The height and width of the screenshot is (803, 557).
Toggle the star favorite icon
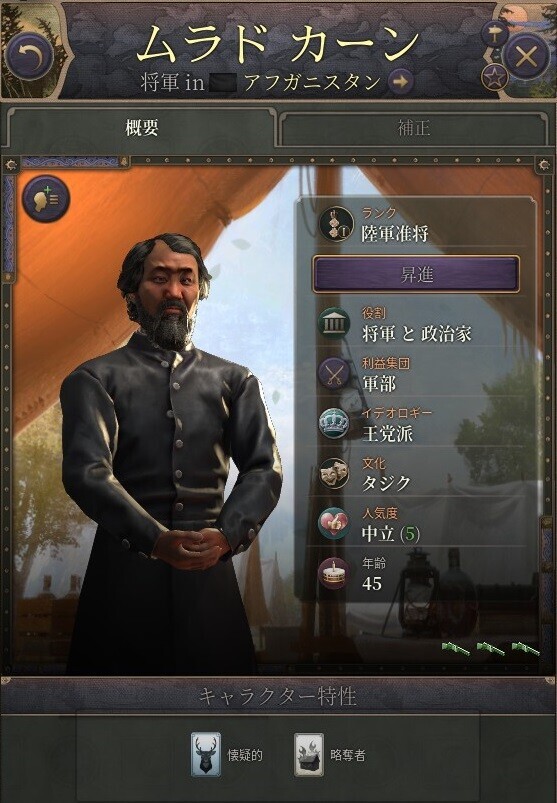coord(495,77)
